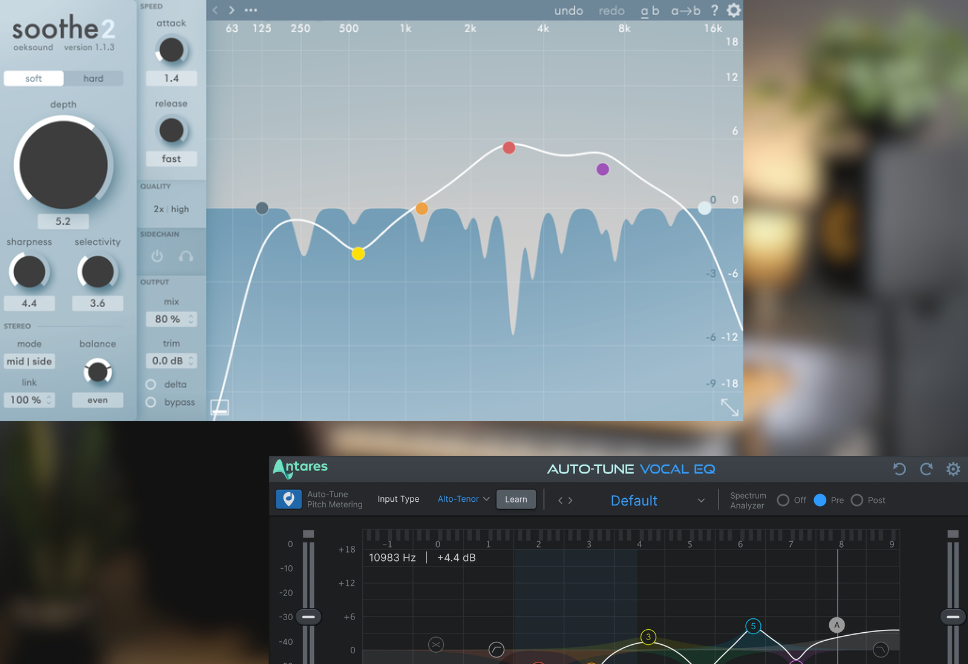Open soothe2 preset ellipsis menu
Viewport: 968px width, 664px height.
click(251, 10)
